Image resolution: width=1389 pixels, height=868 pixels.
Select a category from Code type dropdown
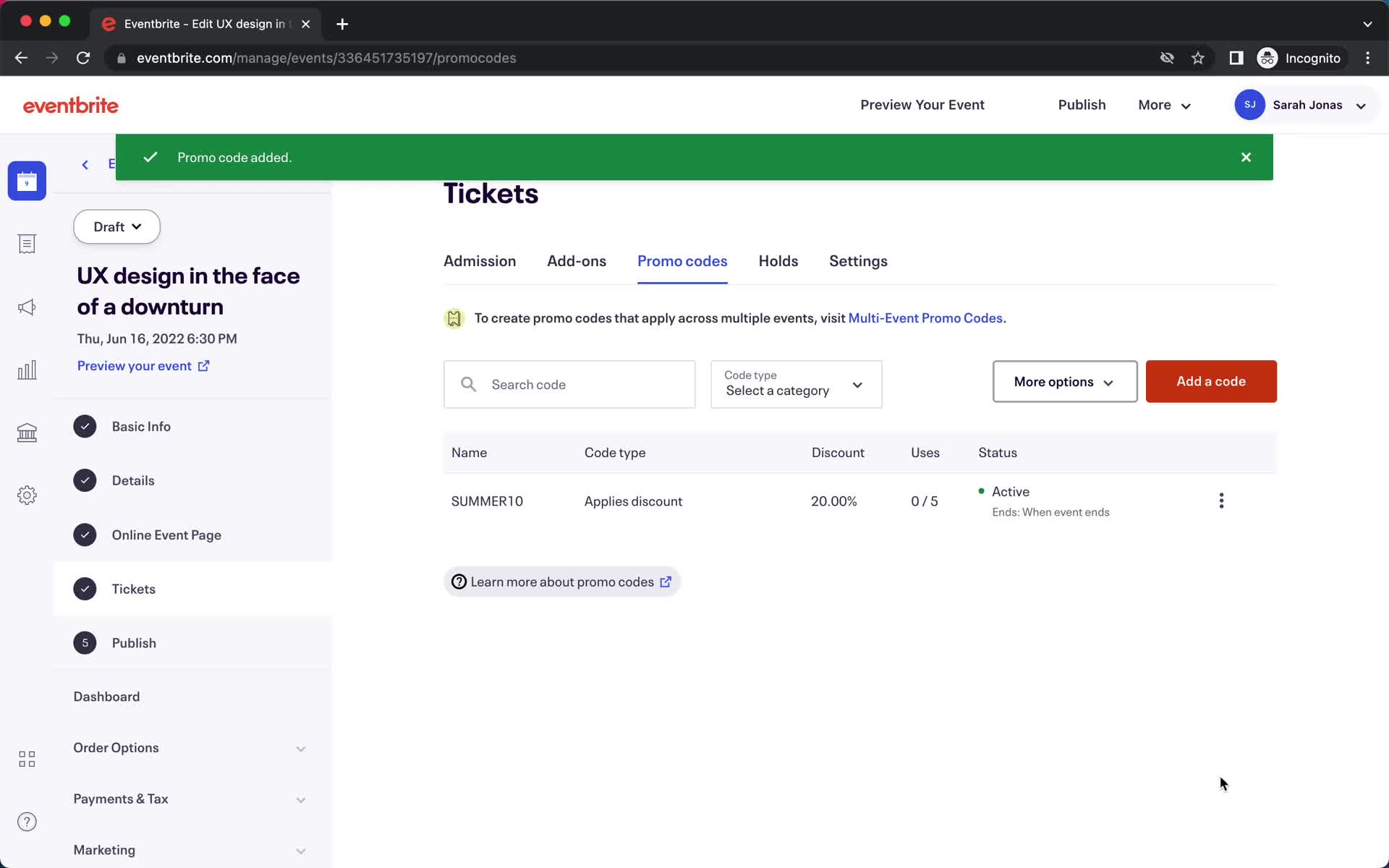coord(794,384)
